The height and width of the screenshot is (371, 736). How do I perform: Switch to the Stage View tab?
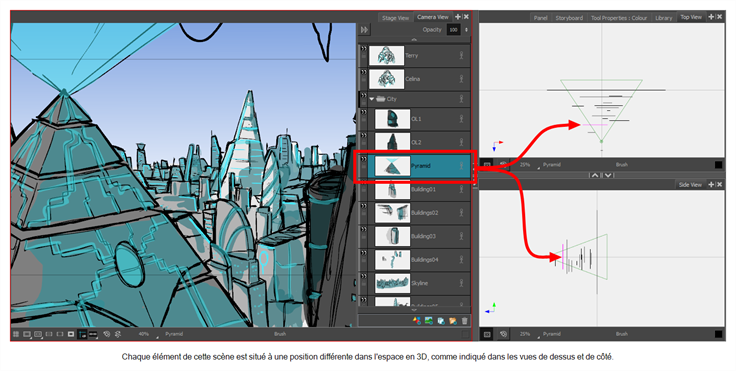pos(395,18)
